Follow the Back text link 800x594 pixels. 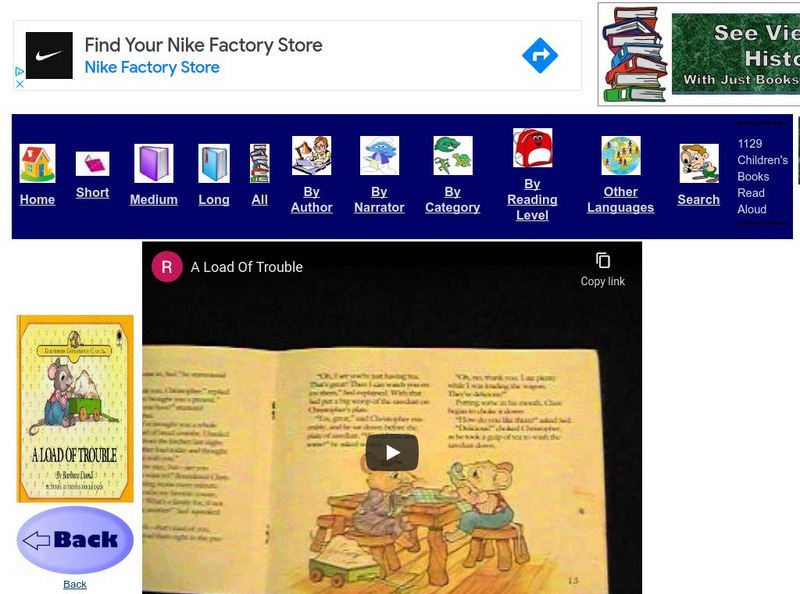click(x=75, y=584)
